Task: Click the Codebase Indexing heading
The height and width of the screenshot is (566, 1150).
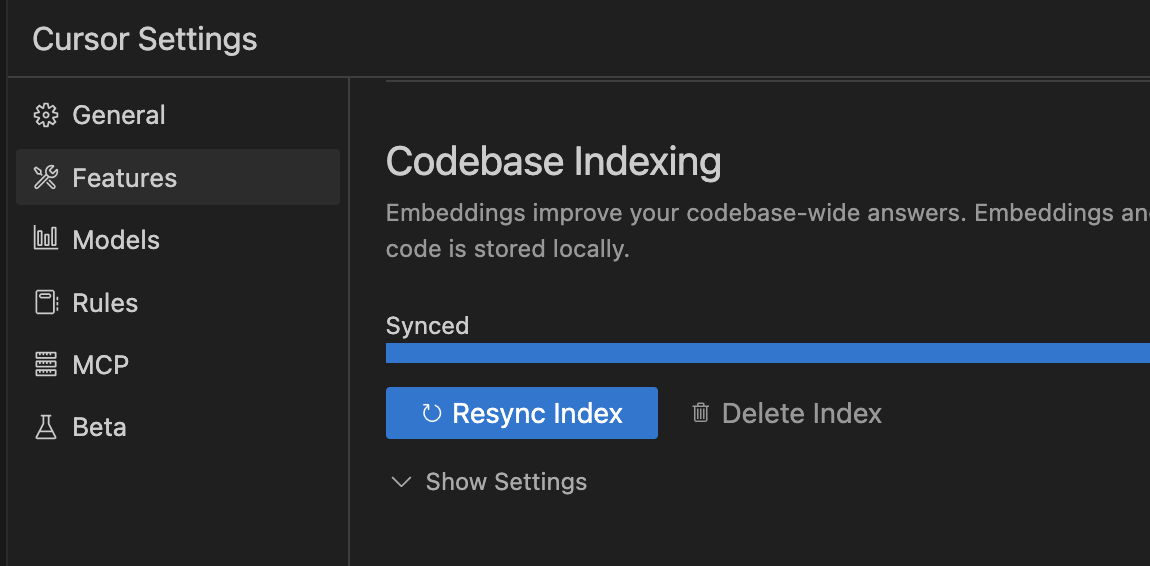Action: (x=554, y=162)
